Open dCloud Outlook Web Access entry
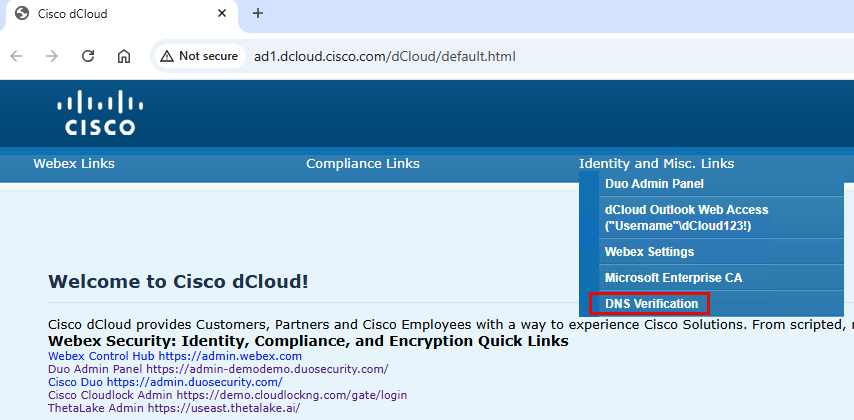 click(686, 218)
